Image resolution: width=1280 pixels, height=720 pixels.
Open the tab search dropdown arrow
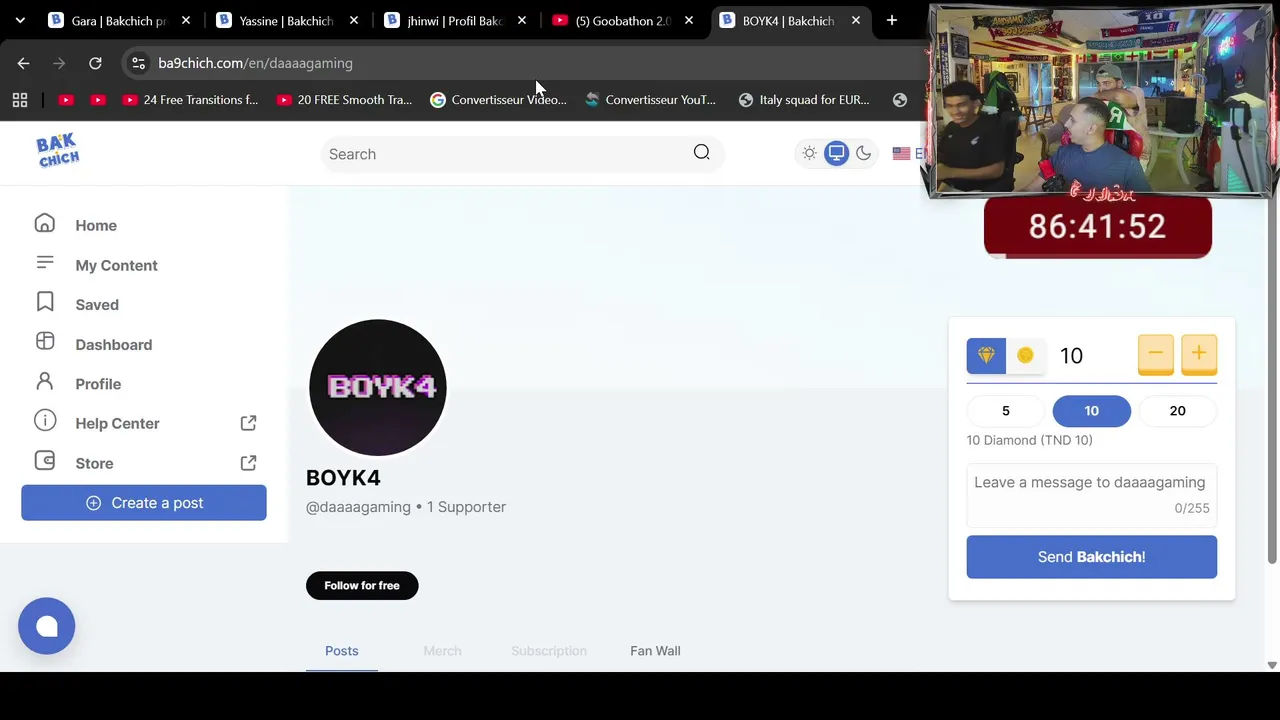[20, 20]
